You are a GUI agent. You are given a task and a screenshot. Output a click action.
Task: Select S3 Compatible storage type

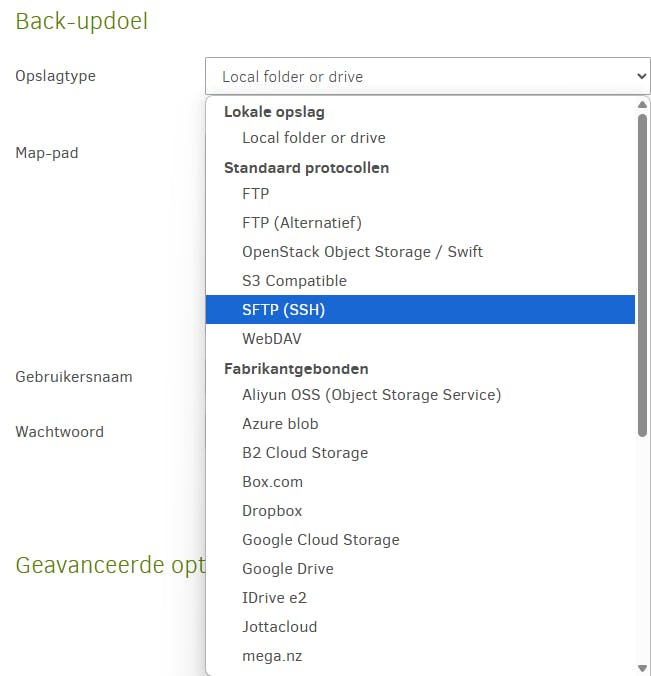click(x=294, y=281)
